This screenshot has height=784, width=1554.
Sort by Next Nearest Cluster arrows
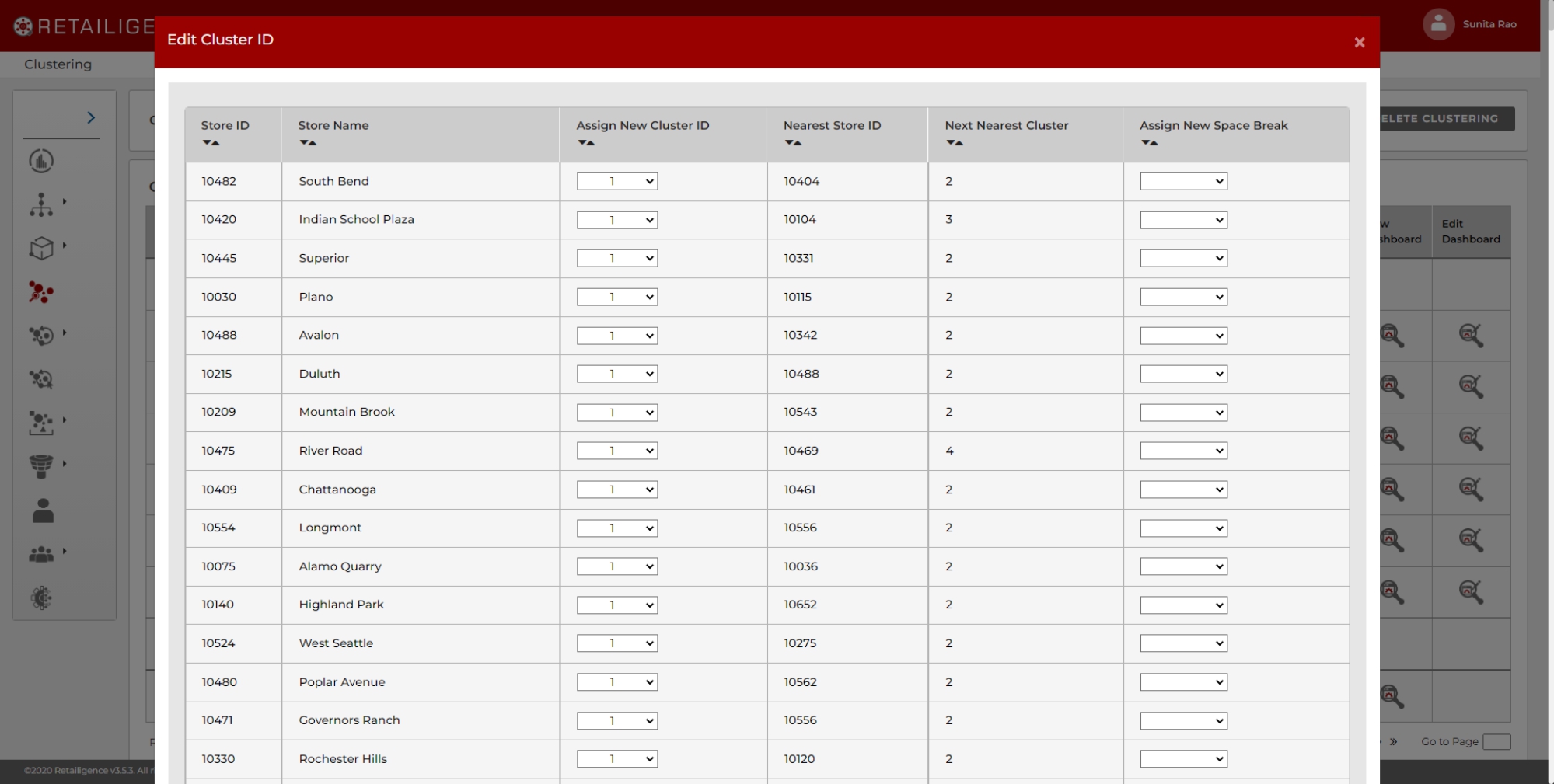click(x=955, y=143)
